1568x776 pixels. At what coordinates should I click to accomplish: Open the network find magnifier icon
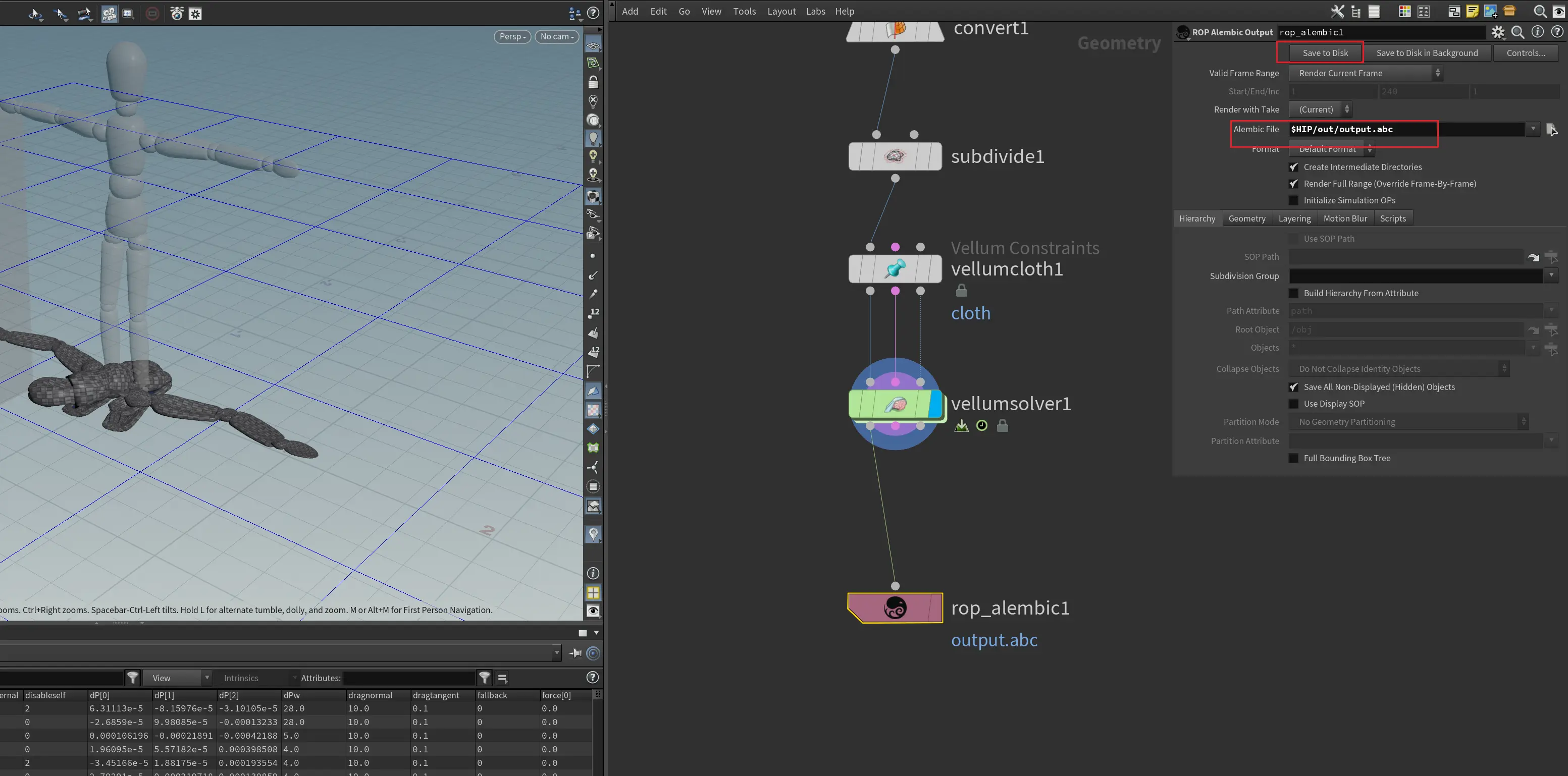[1540, 12]
